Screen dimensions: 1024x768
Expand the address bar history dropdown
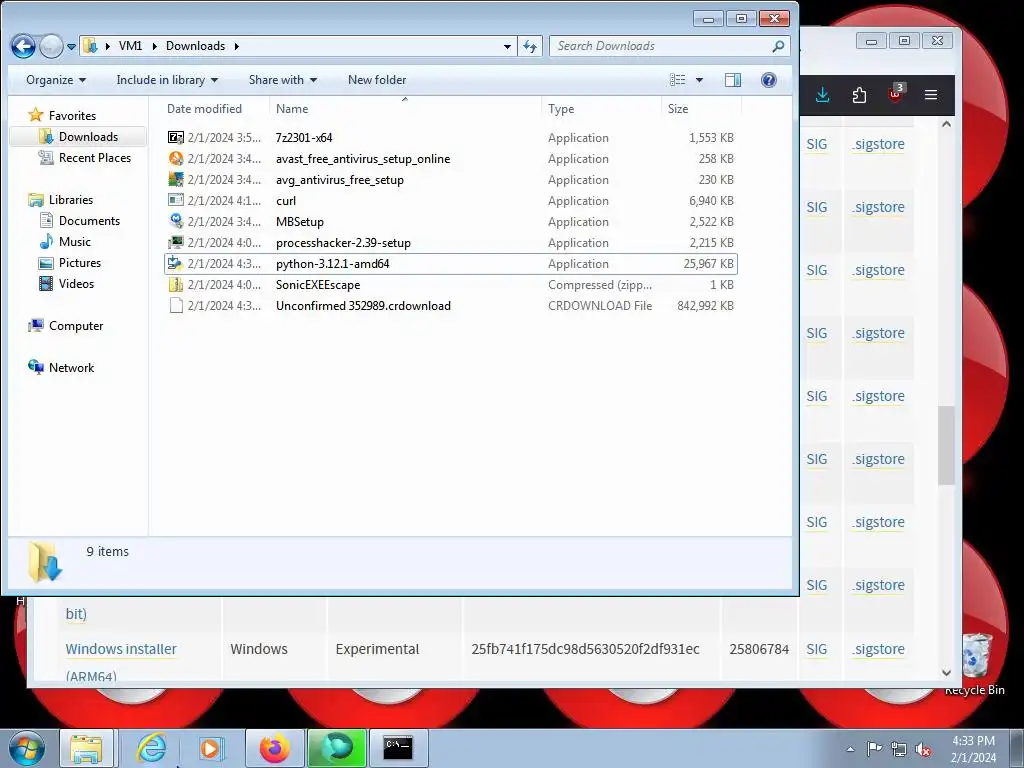tap(507, 46)
